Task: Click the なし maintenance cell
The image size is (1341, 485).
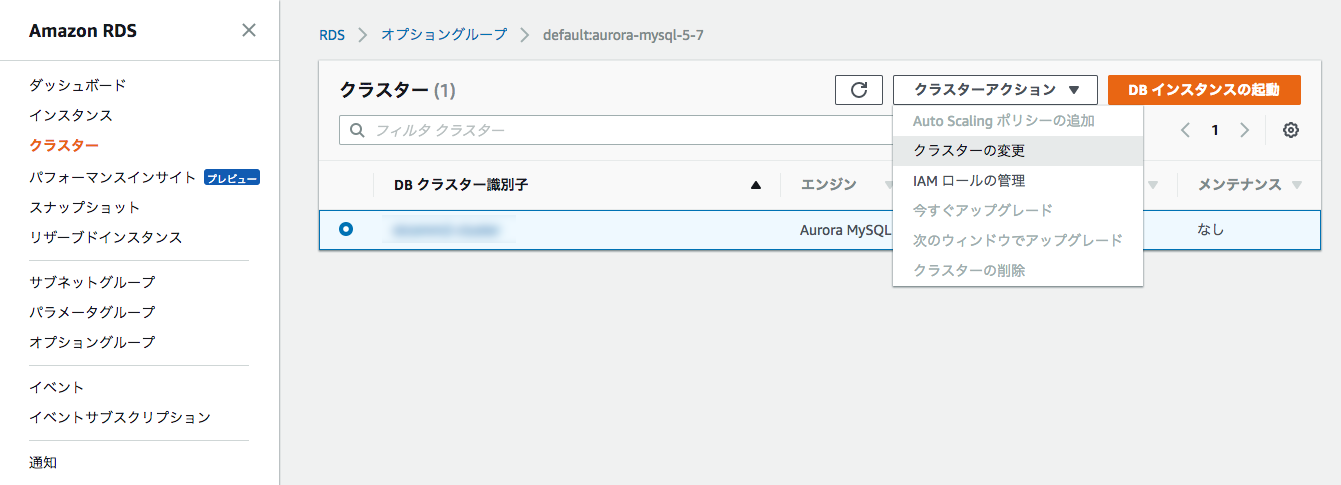Action: pyautogui.click(x=1211, y=230)
